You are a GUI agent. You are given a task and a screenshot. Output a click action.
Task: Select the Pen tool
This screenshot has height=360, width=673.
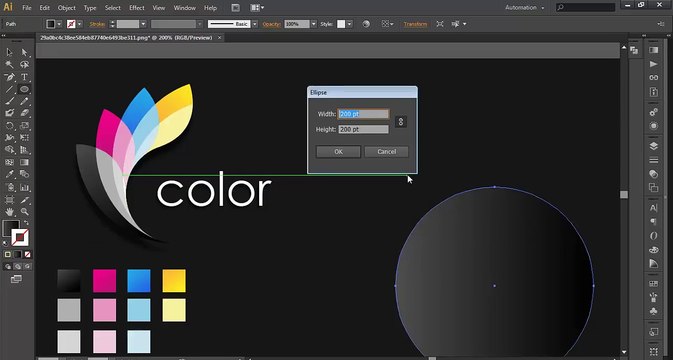[x=9, y=77]
